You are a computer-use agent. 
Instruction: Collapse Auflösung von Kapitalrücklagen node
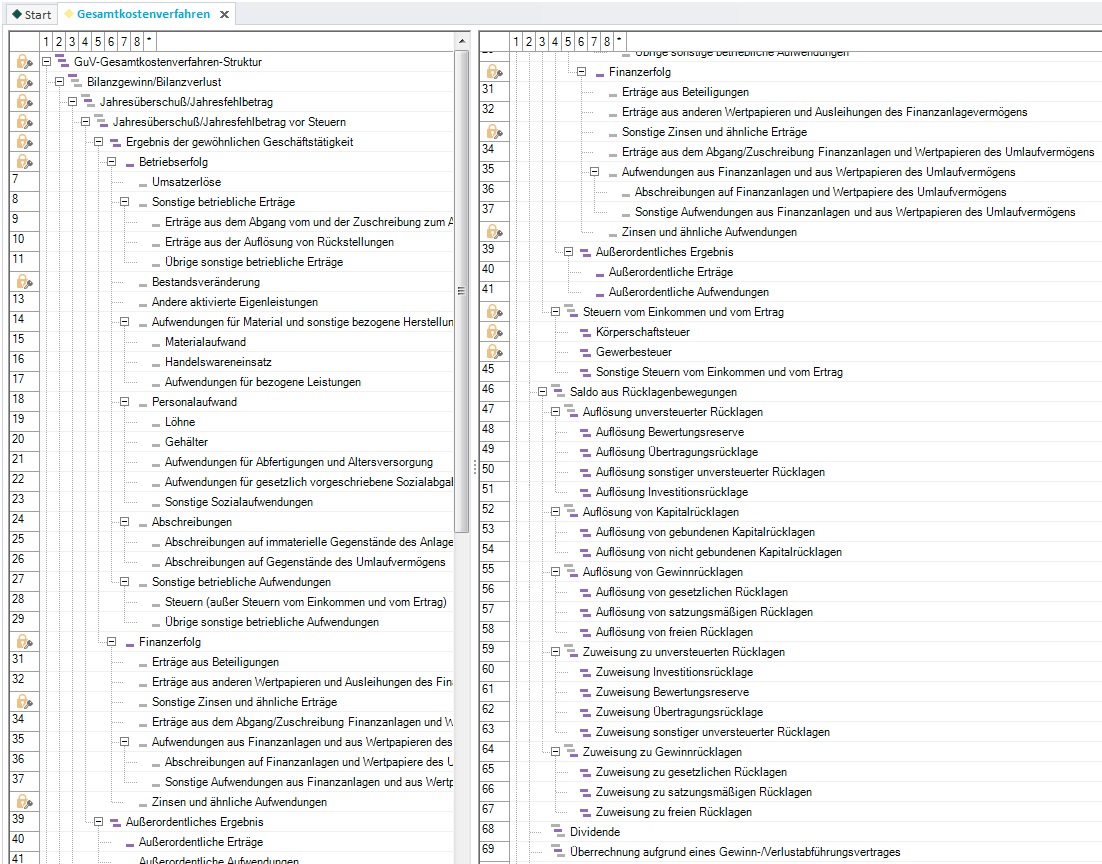(555, 512)
